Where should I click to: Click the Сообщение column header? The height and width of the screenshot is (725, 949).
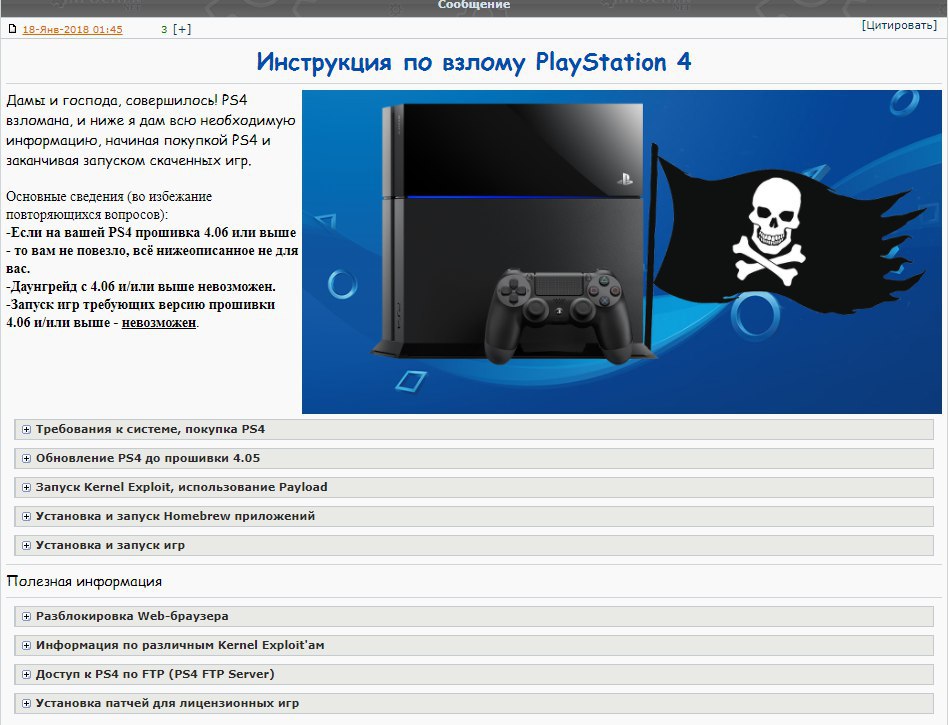[474, 5]
